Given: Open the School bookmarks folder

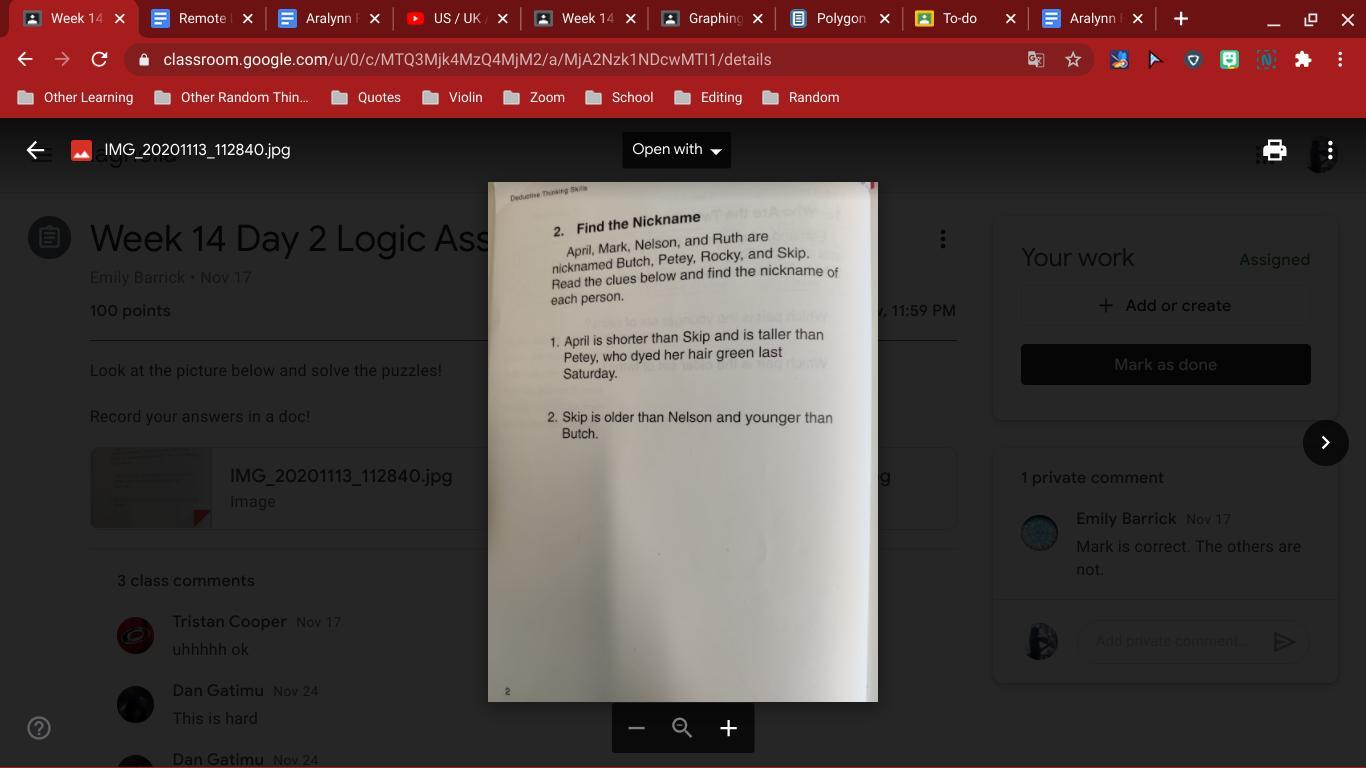Looking at the screenshot, I should pos(620,97).
